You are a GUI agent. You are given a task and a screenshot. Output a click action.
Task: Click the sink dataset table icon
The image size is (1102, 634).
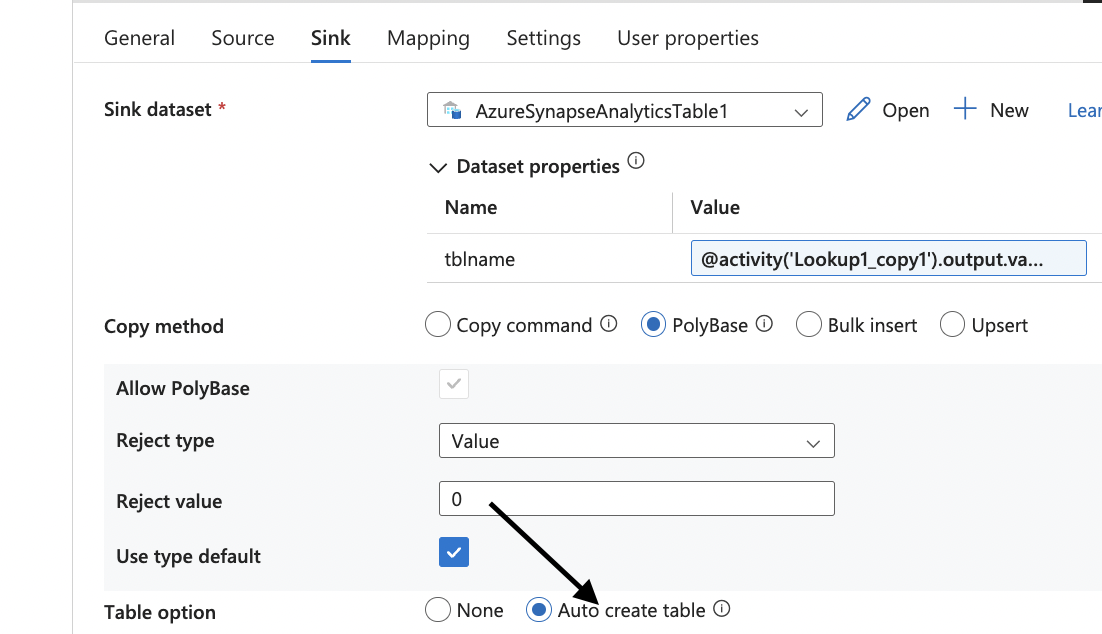pyautogui.click(x=451, y=110)
